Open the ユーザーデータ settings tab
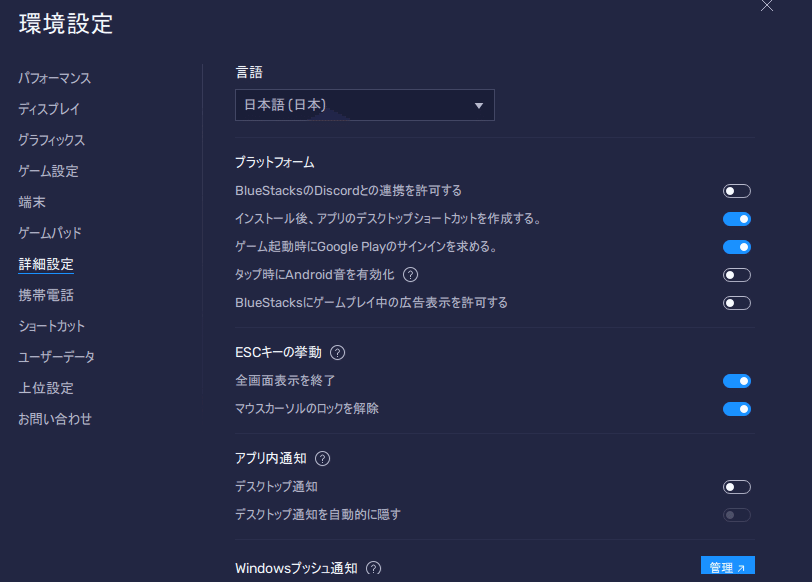The width and height of the screenshot is (812, 582). [56, 357]
